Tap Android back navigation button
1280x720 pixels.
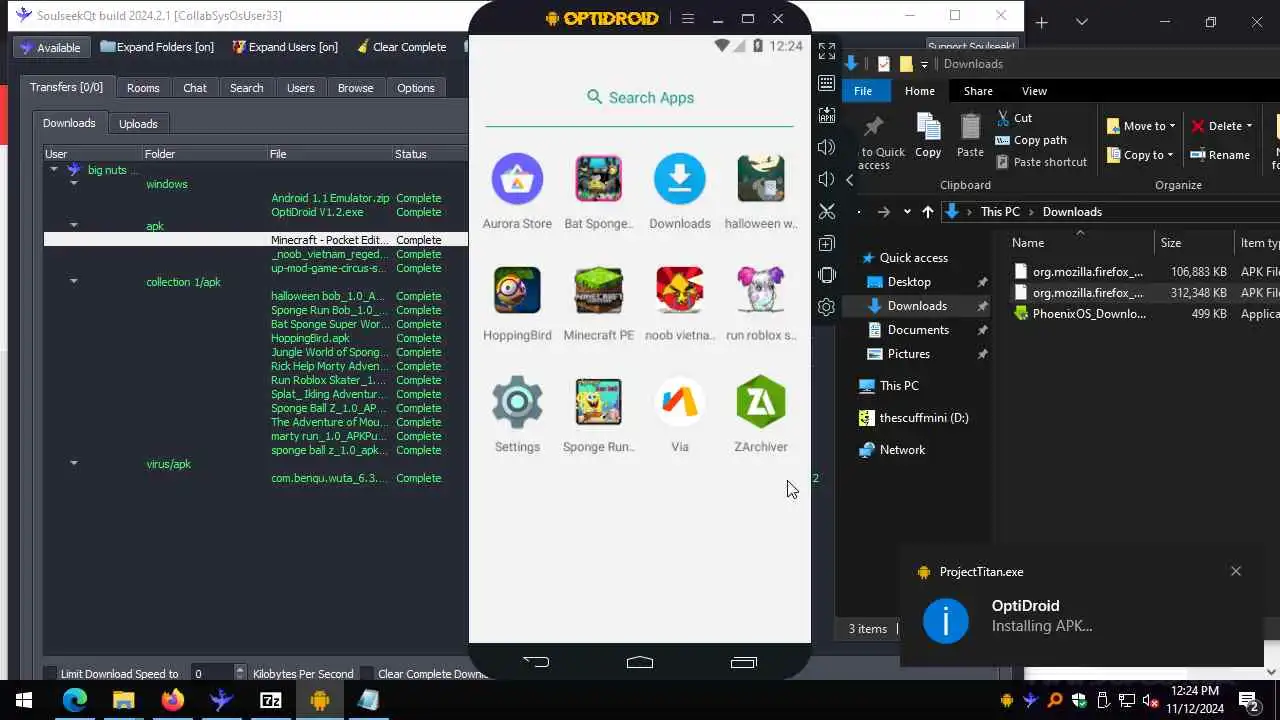click(536, 661)
